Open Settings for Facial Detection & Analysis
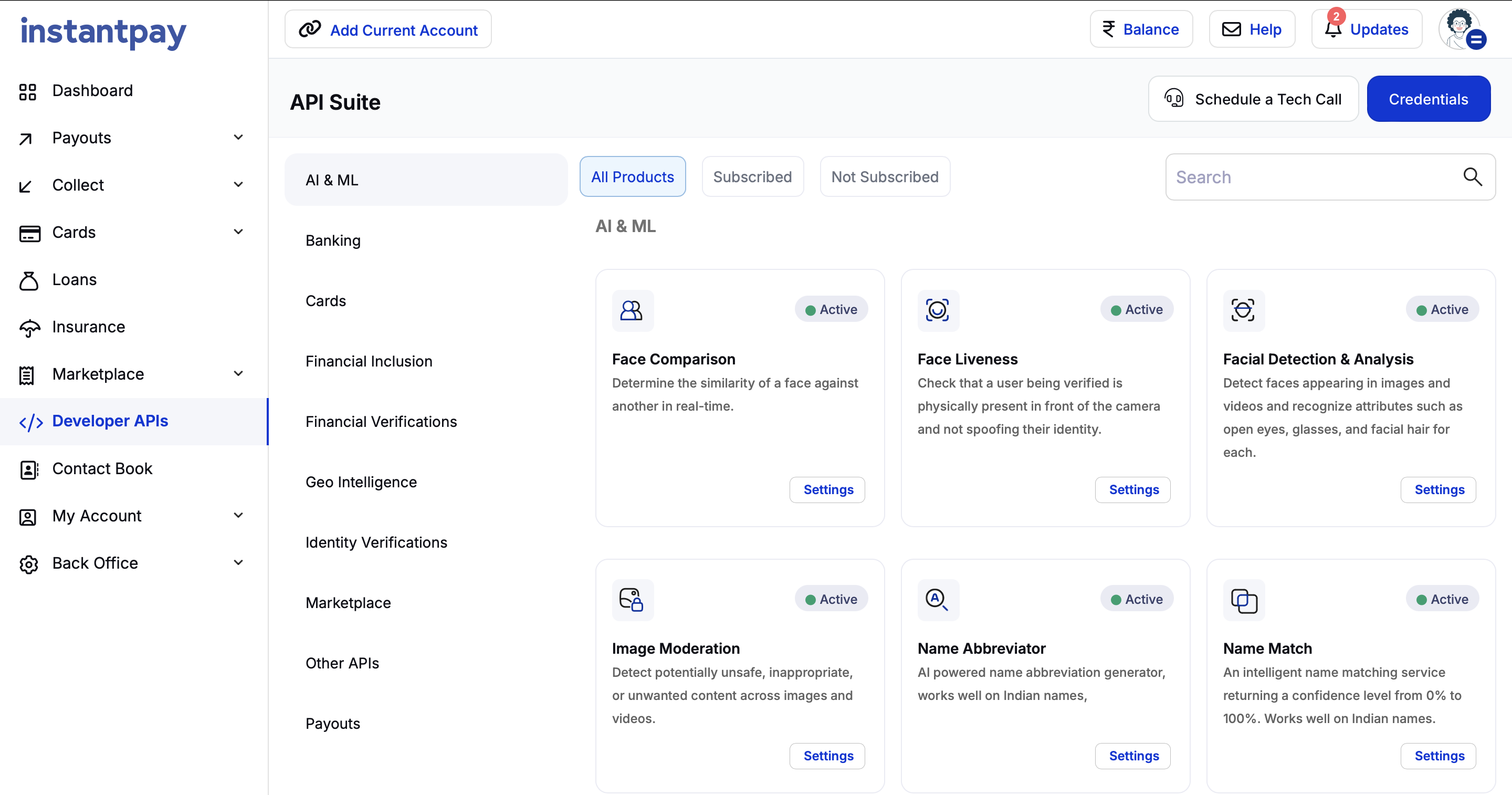Image resolution: width=1512 pixels, height=795 pixels. [x=1438, y=490]
